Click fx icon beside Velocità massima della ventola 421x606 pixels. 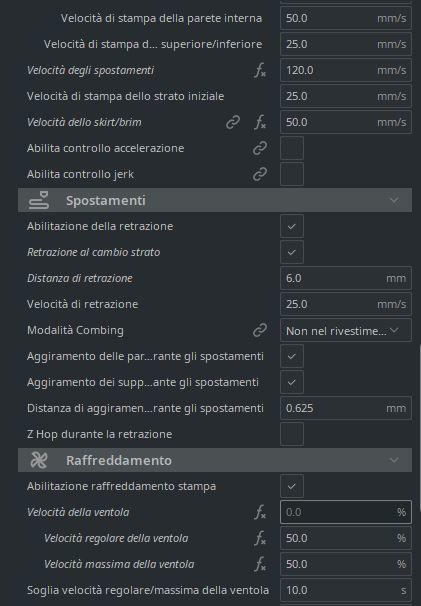(260, 564)
